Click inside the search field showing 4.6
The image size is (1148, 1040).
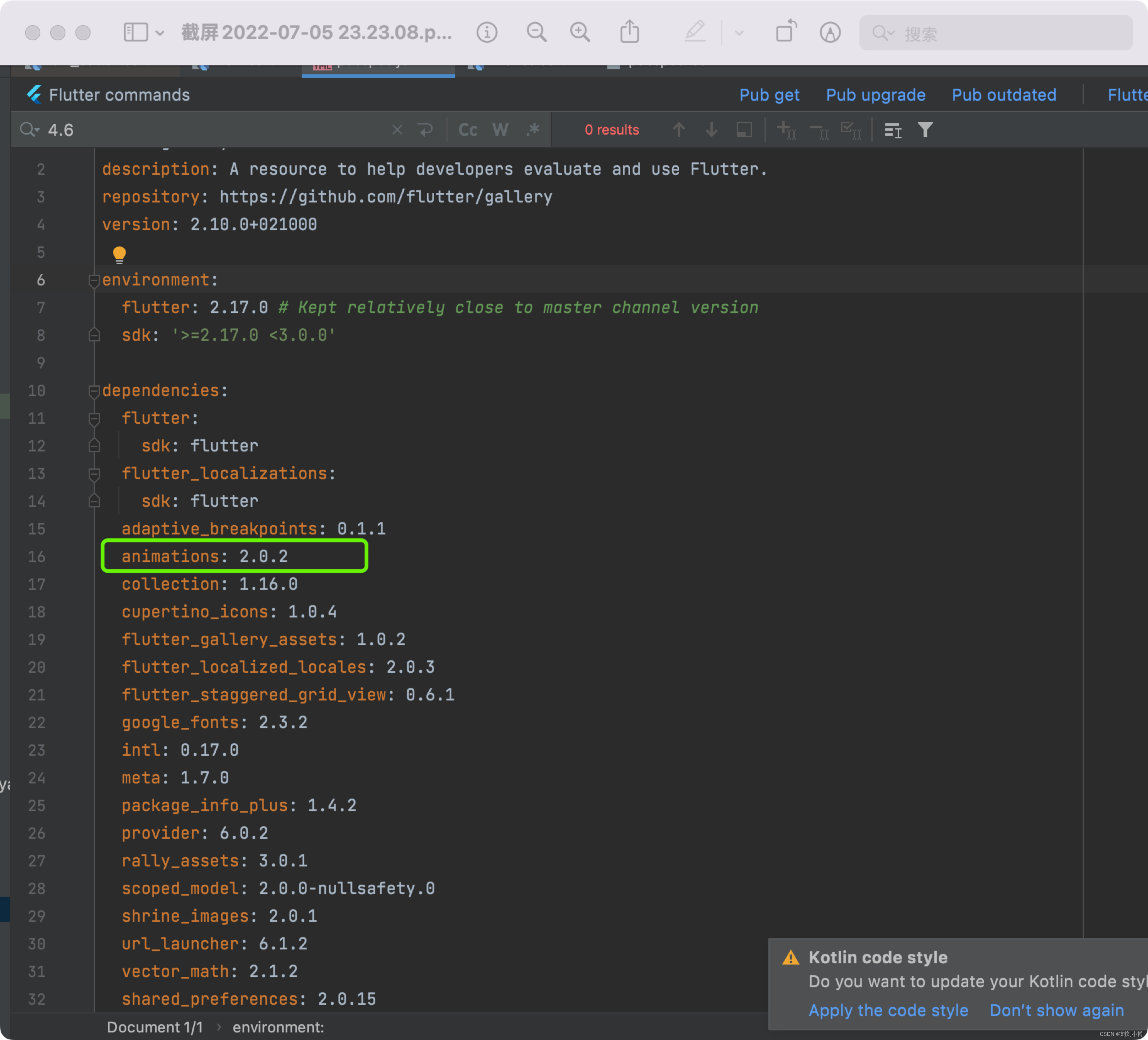[x=171, y=130]
